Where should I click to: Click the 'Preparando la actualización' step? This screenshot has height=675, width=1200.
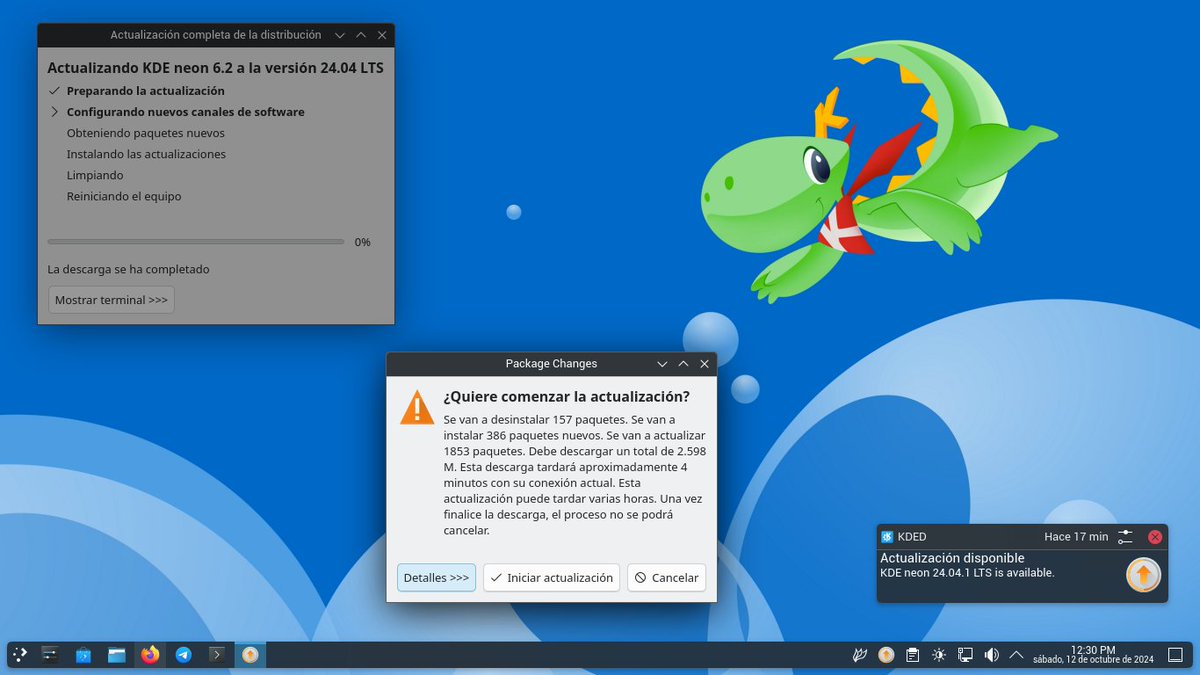[x=145, y=91]
